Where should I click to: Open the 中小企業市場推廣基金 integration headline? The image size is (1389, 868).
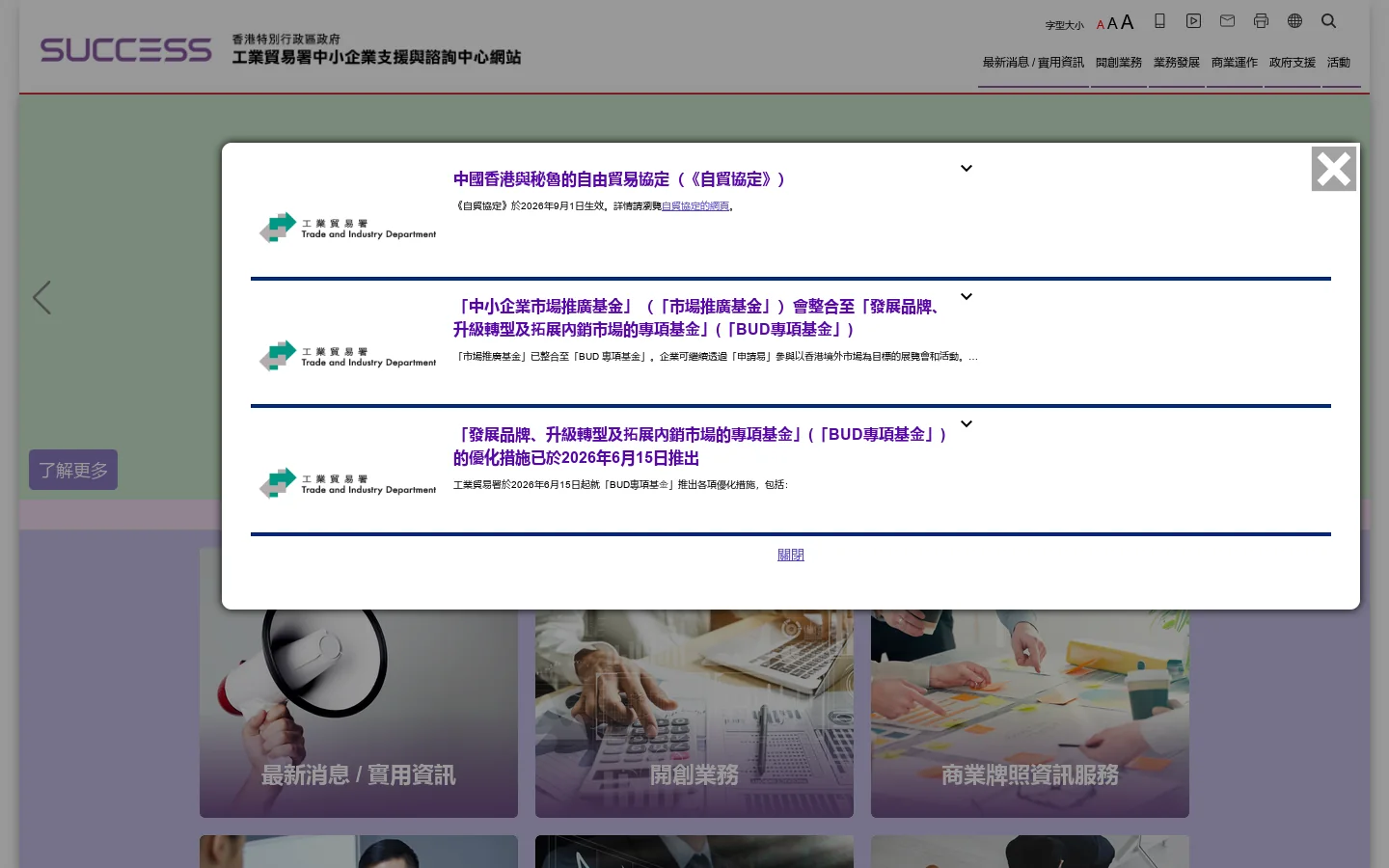699,318
